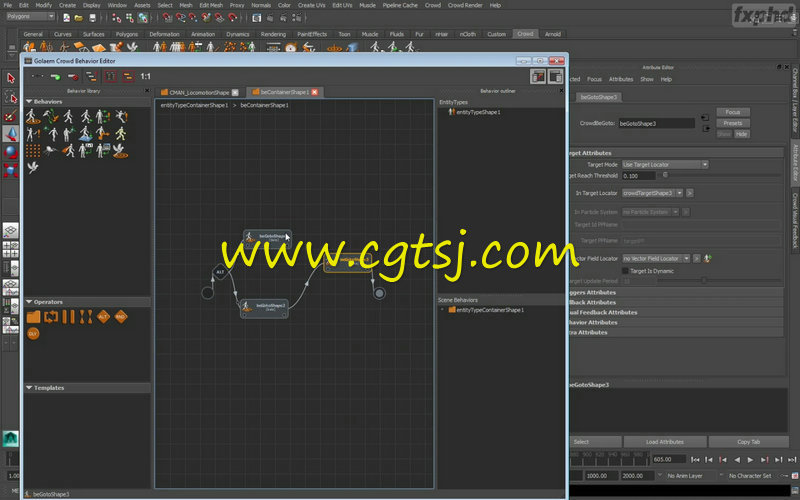
Task: Click the red stop trigger tool icon
Action: click(73, 77)
